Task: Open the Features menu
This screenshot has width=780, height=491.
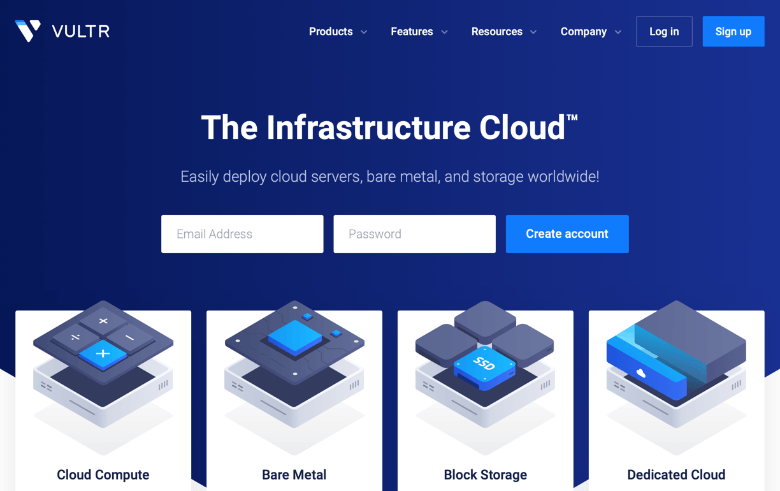Action: (x=412, y=31)
